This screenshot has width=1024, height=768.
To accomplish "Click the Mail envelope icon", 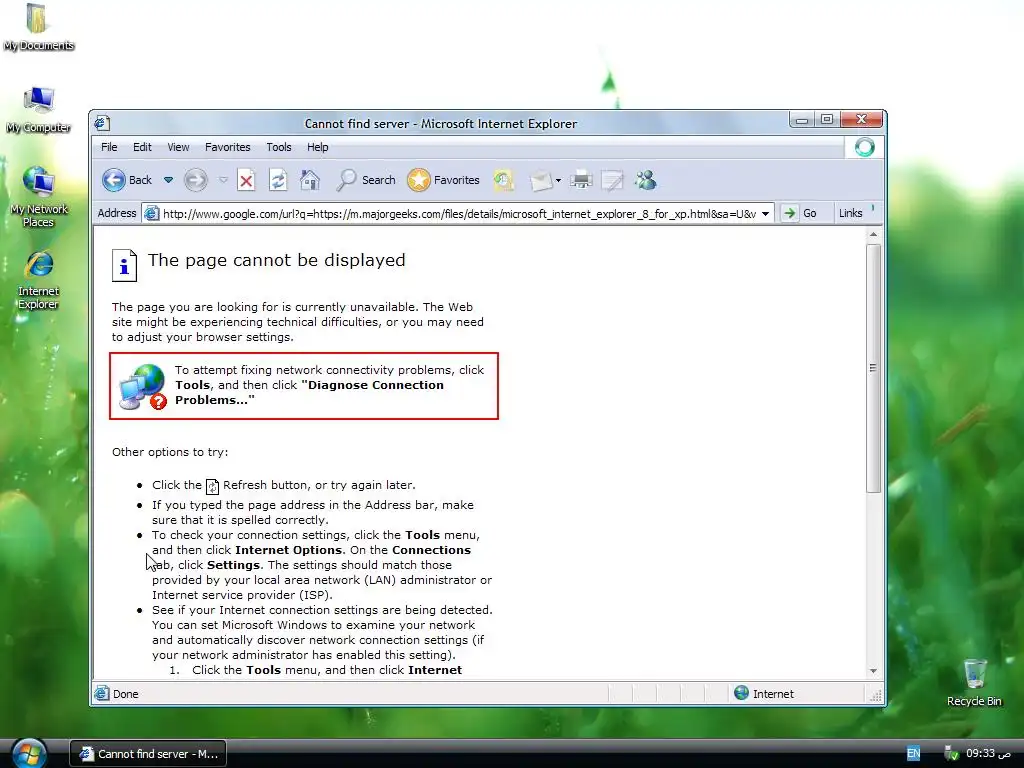I will point(541,180).
